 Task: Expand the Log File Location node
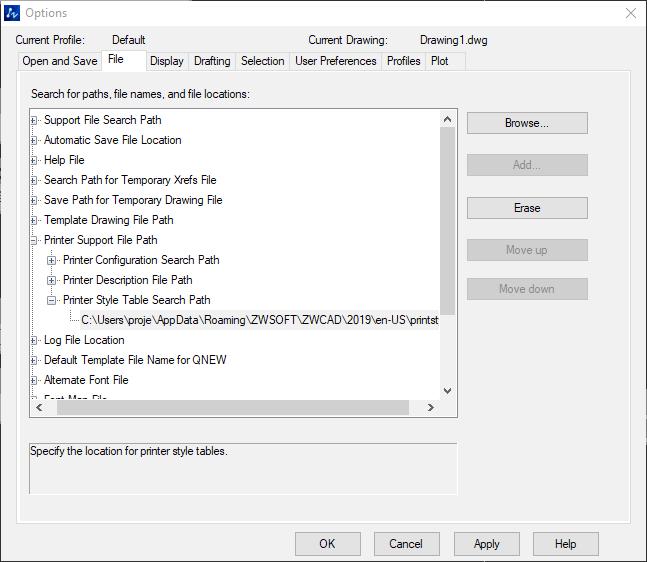coord(34,340)
